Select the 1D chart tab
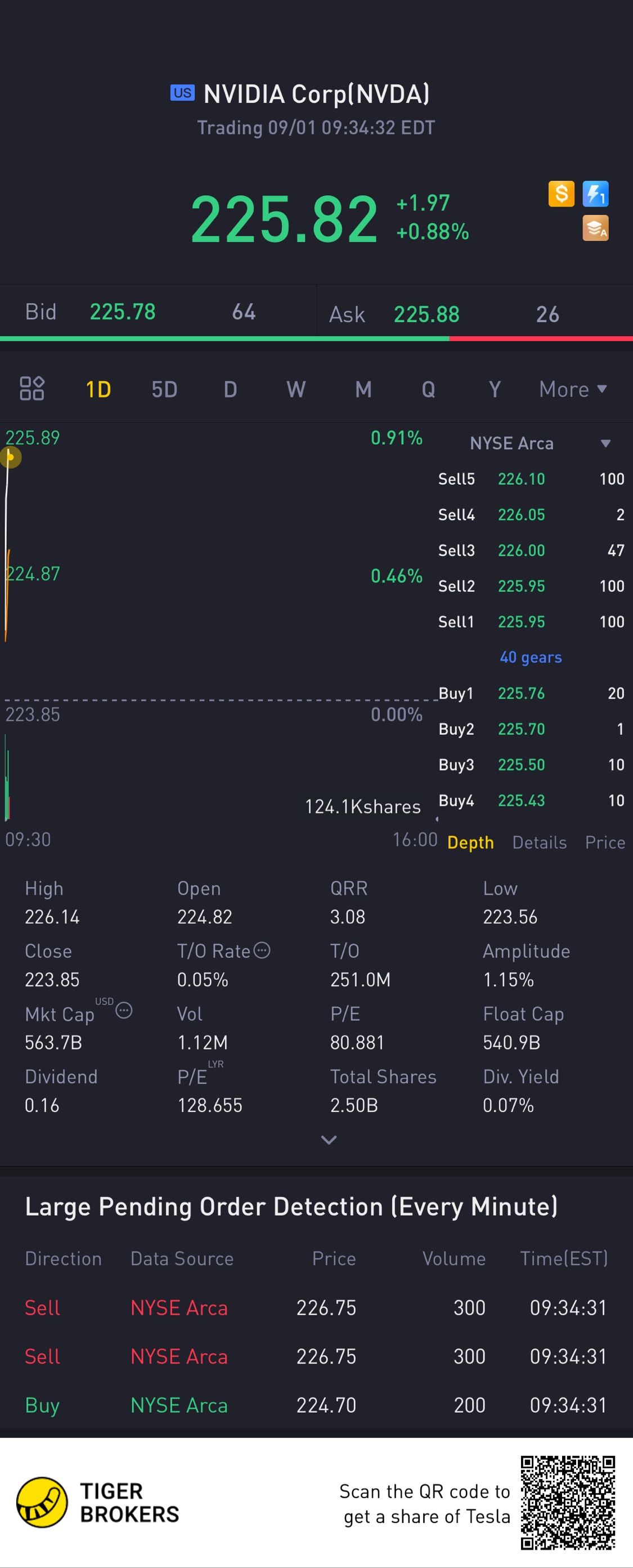 (98, 390)
